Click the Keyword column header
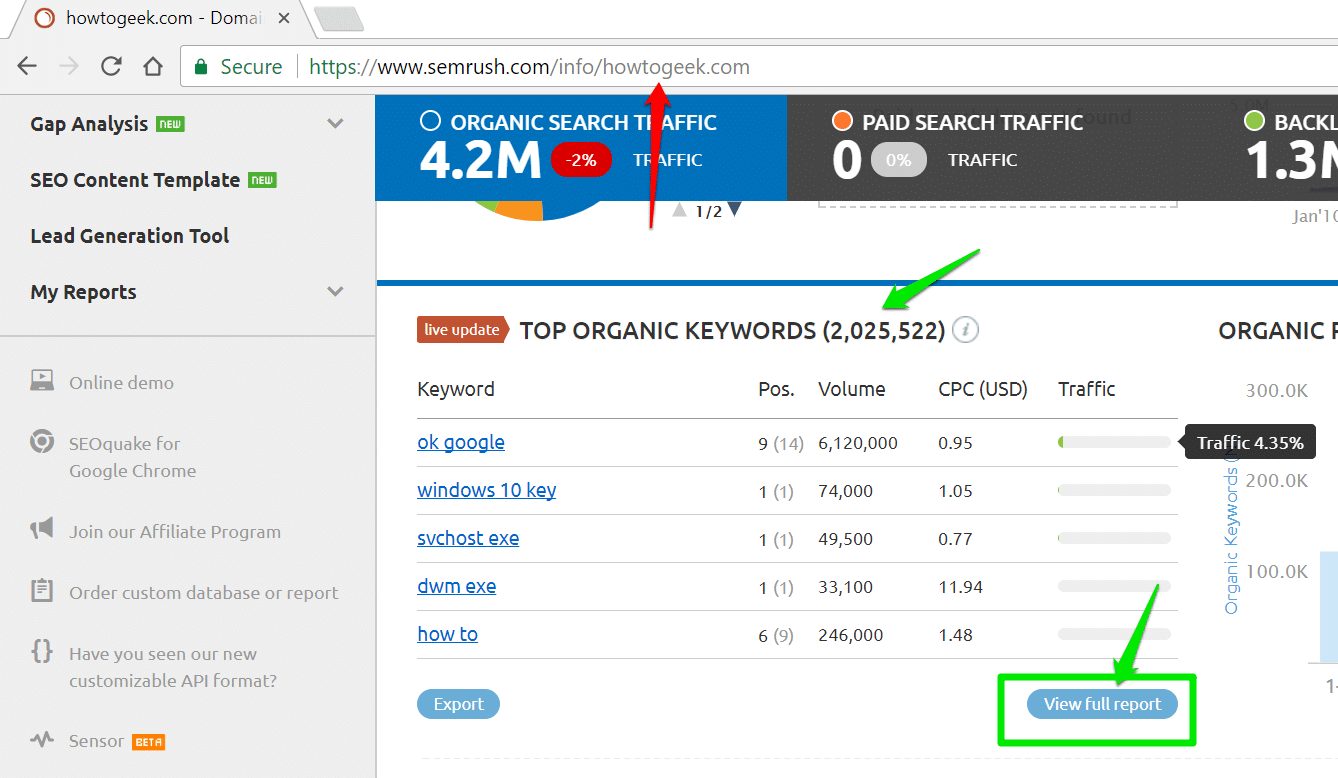The image size is (1338, 778). [456, 389]
